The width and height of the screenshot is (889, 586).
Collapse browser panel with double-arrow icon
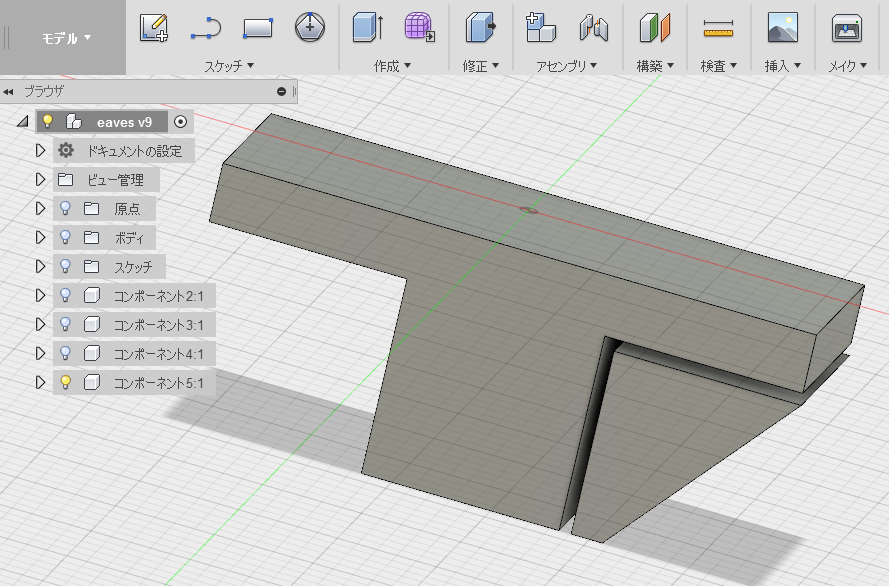[8, 92]
